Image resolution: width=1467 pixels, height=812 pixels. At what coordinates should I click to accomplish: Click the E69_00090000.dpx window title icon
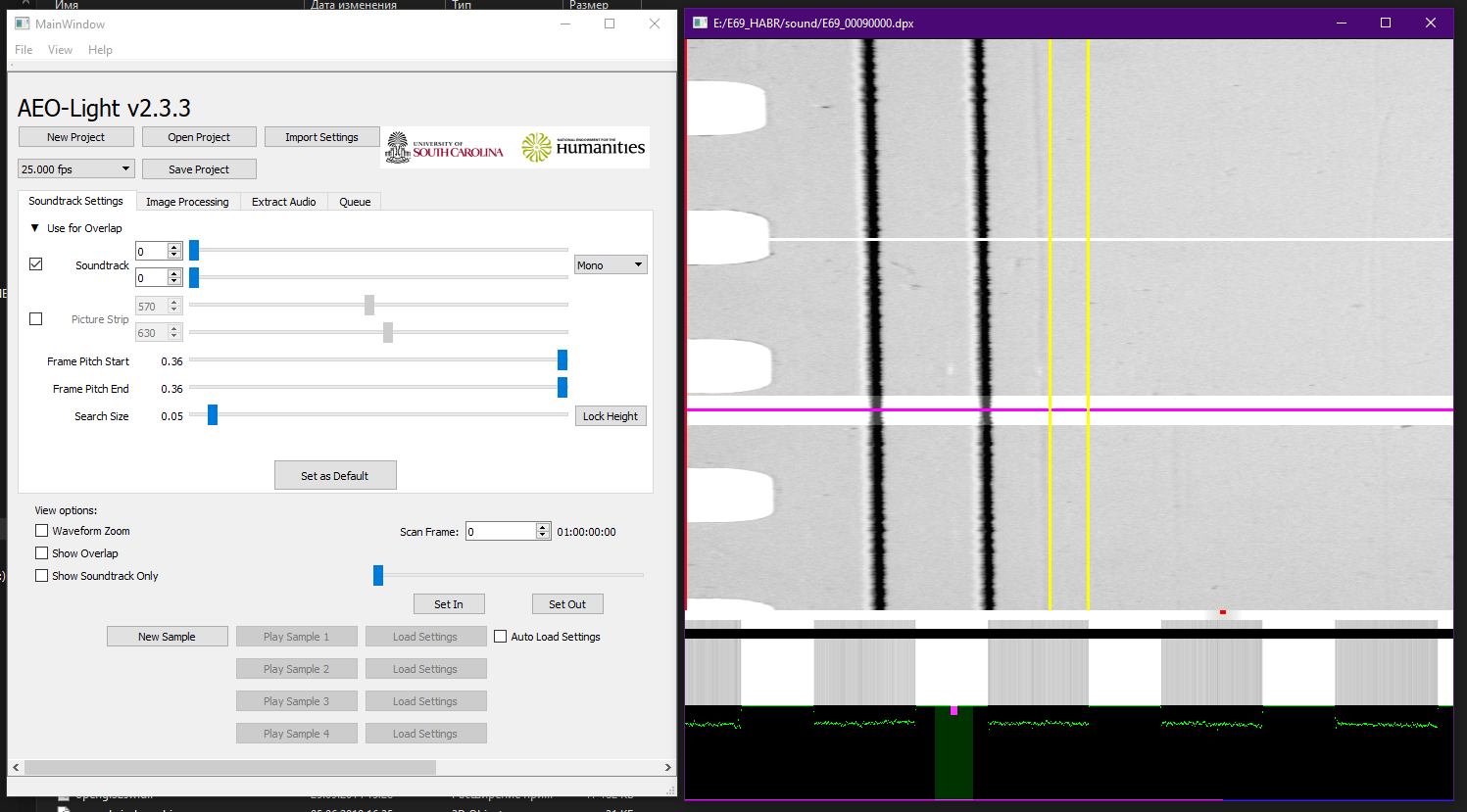[x=700, y=23]
